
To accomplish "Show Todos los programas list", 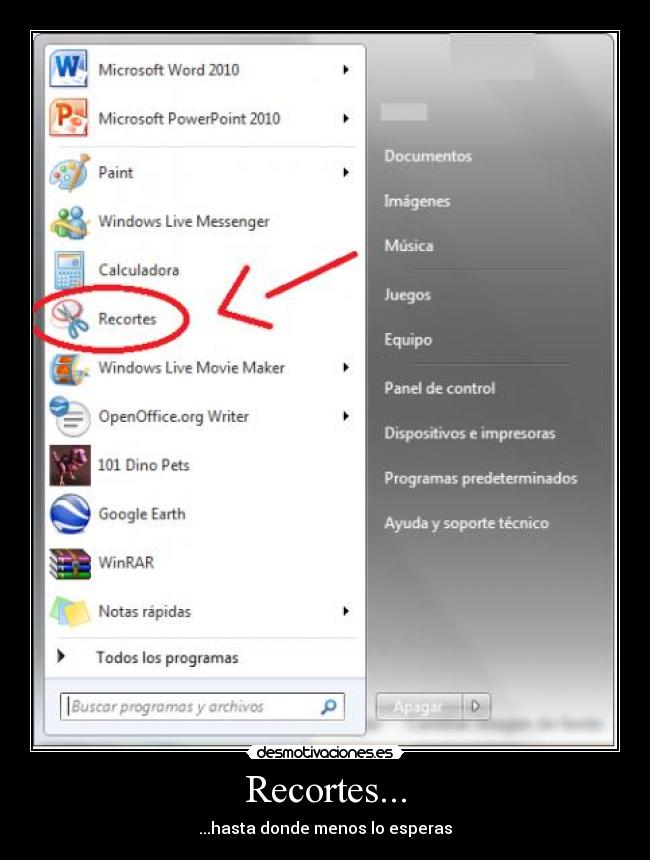I will (x=166, y=658).
